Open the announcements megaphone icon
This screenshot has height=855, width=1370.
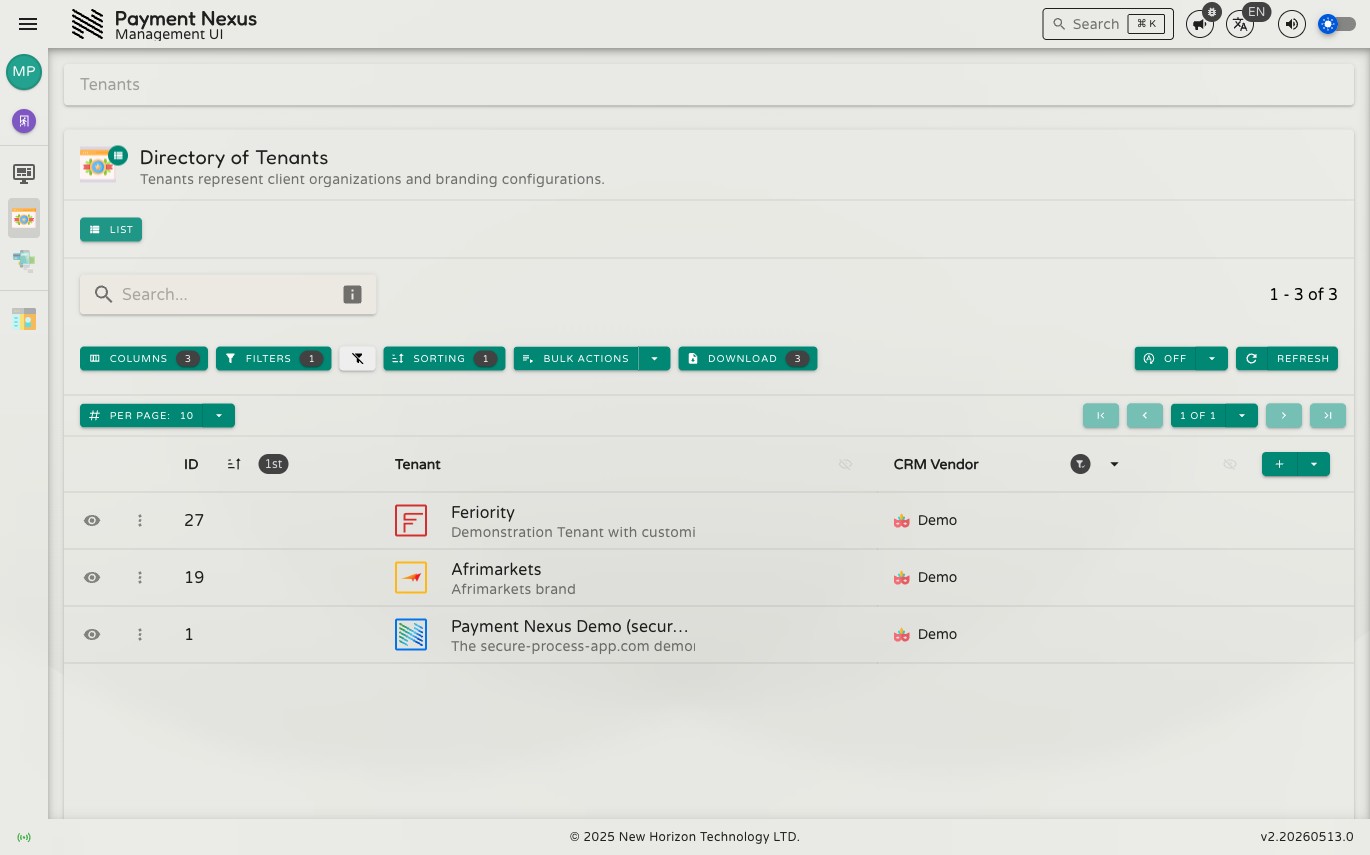click(1199, 24)
